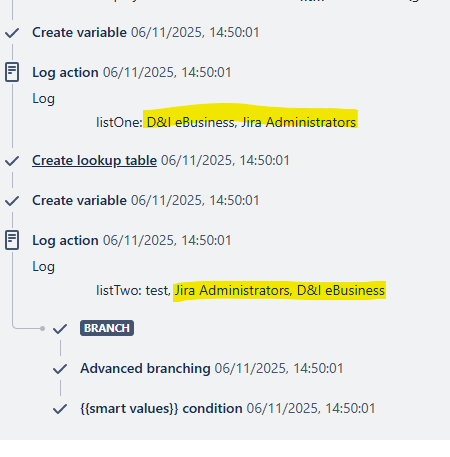Image resolution: width=450 pixels, height=457 pixels.
Task: Click the checkmark beside Create variable below lookup table
Action: coord(12,201)
